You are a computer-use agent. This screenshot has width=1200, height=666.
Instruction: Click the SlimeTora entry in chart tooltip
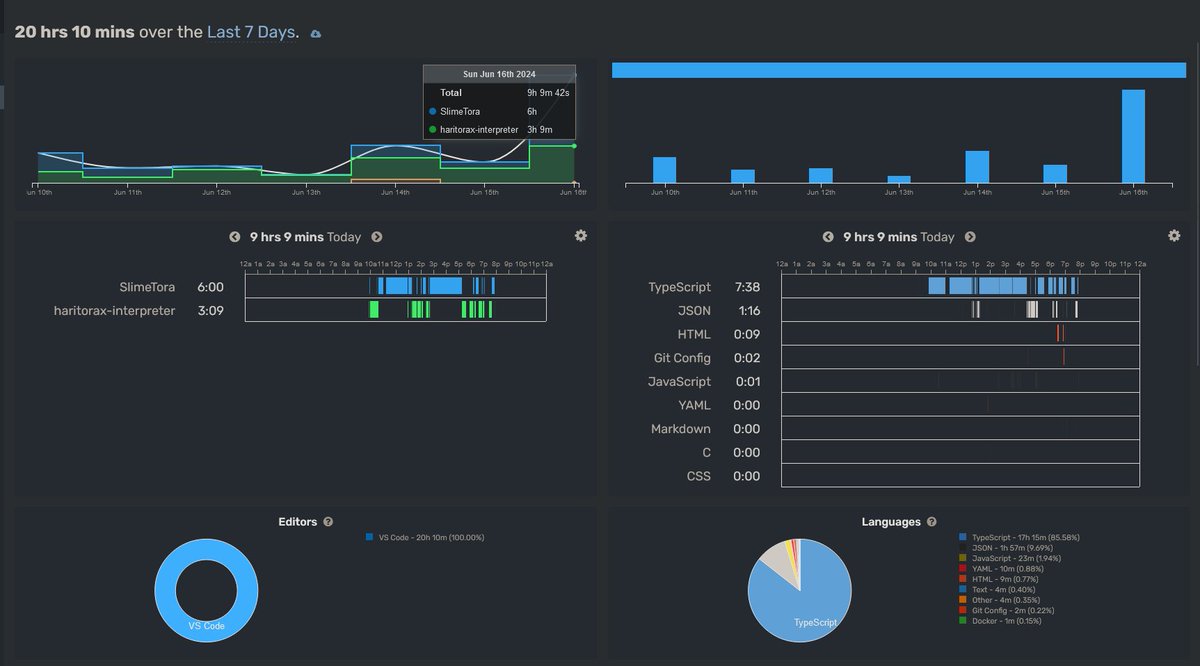[460, 111]
